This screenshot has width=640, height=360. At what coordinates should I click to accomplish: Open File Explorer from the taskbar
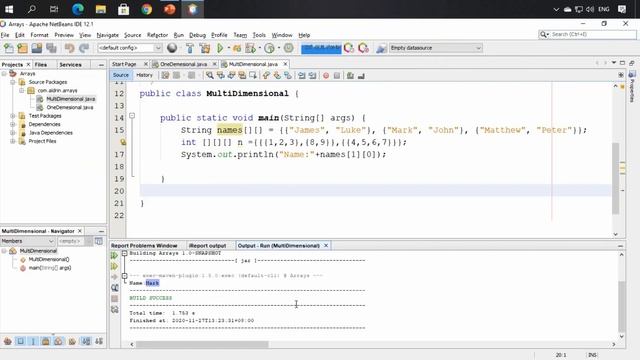point(100,9)
